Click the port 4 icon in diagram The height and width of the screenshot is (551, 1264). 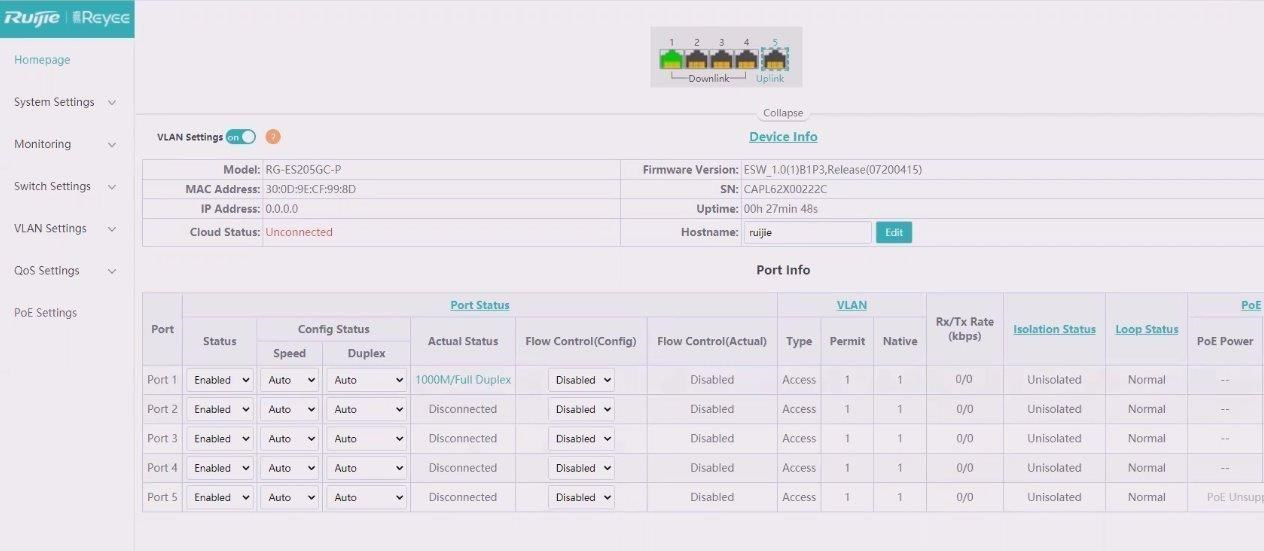pyautogui.click(x=746, y=60)
